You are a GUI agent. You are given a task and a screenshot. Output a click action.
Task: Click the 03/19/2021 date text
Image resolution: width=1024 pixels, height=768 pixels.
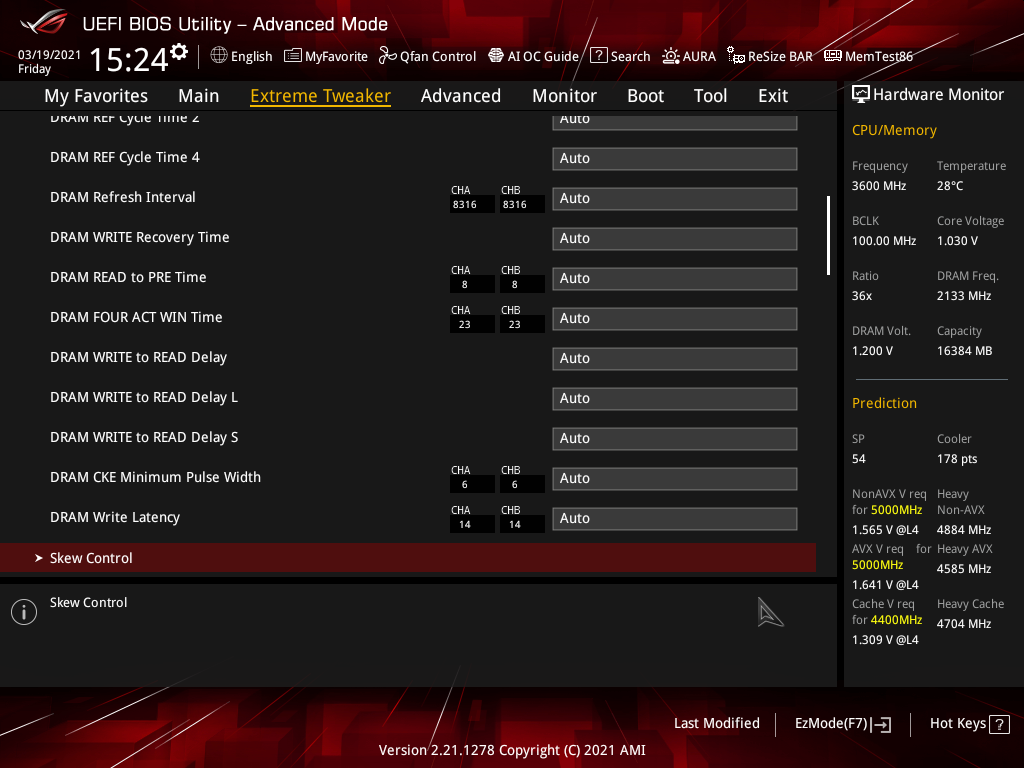pyautogui.click(x=49, y=55)
